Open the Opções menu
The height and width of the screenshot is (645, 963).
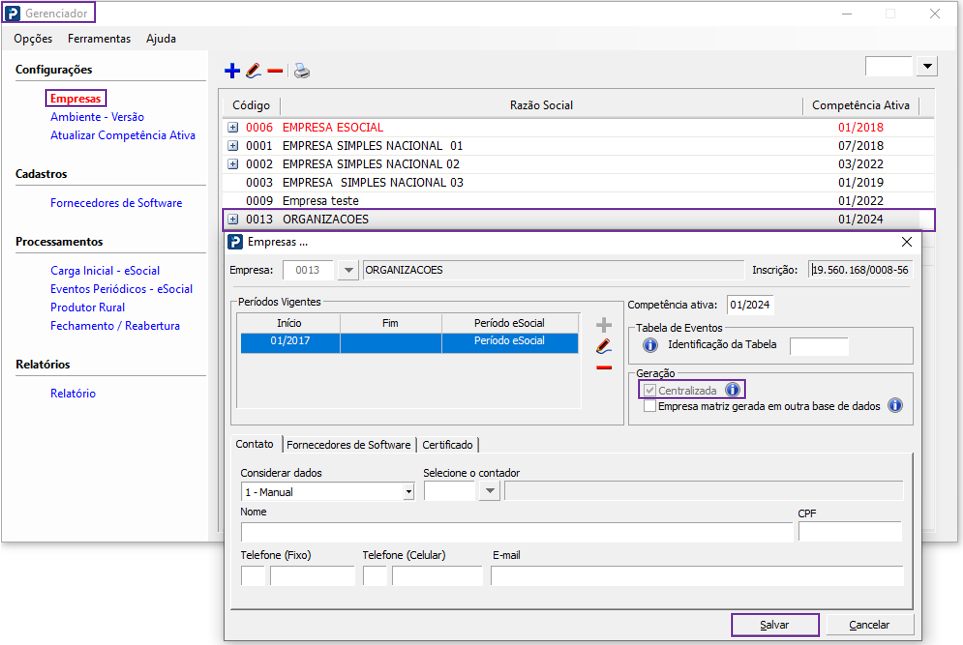(x=33, y=39)
